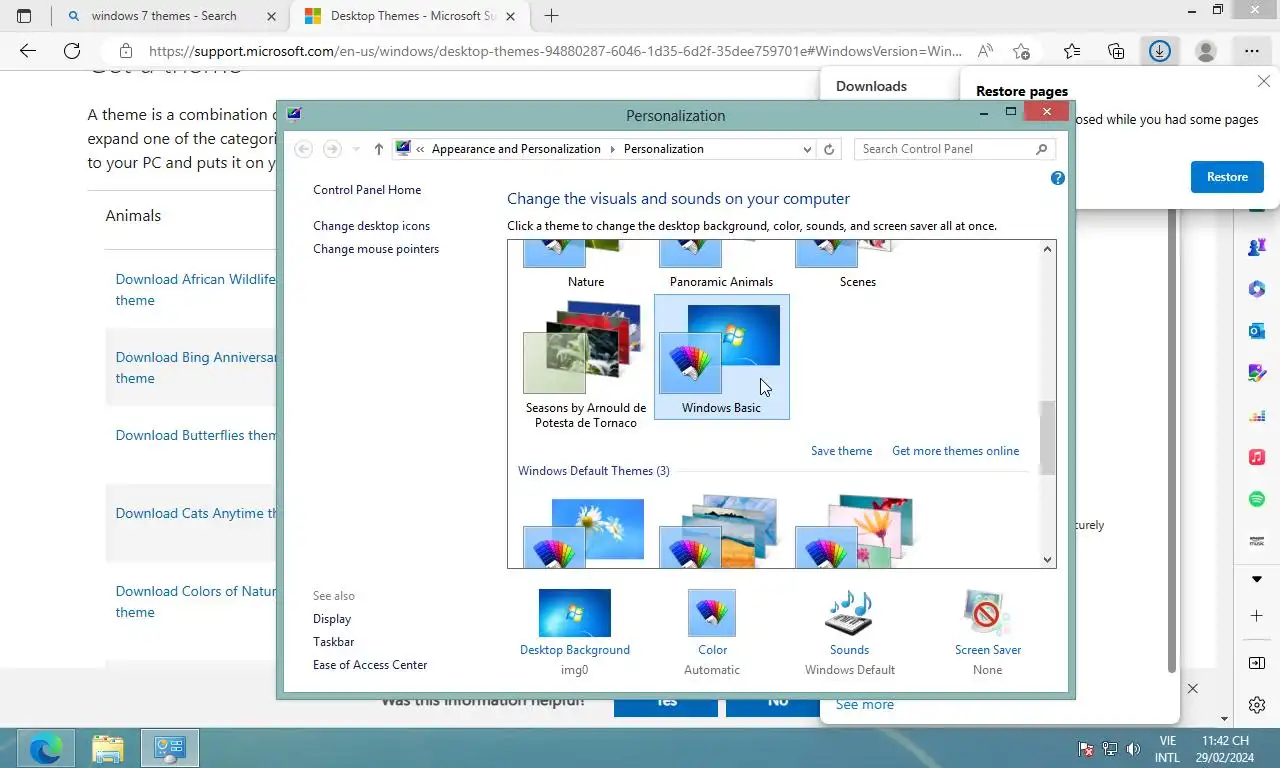Select Desktop Themes Microsoft Support tab
Viewport: 1280px width, 768px height.
coord(412,16)
